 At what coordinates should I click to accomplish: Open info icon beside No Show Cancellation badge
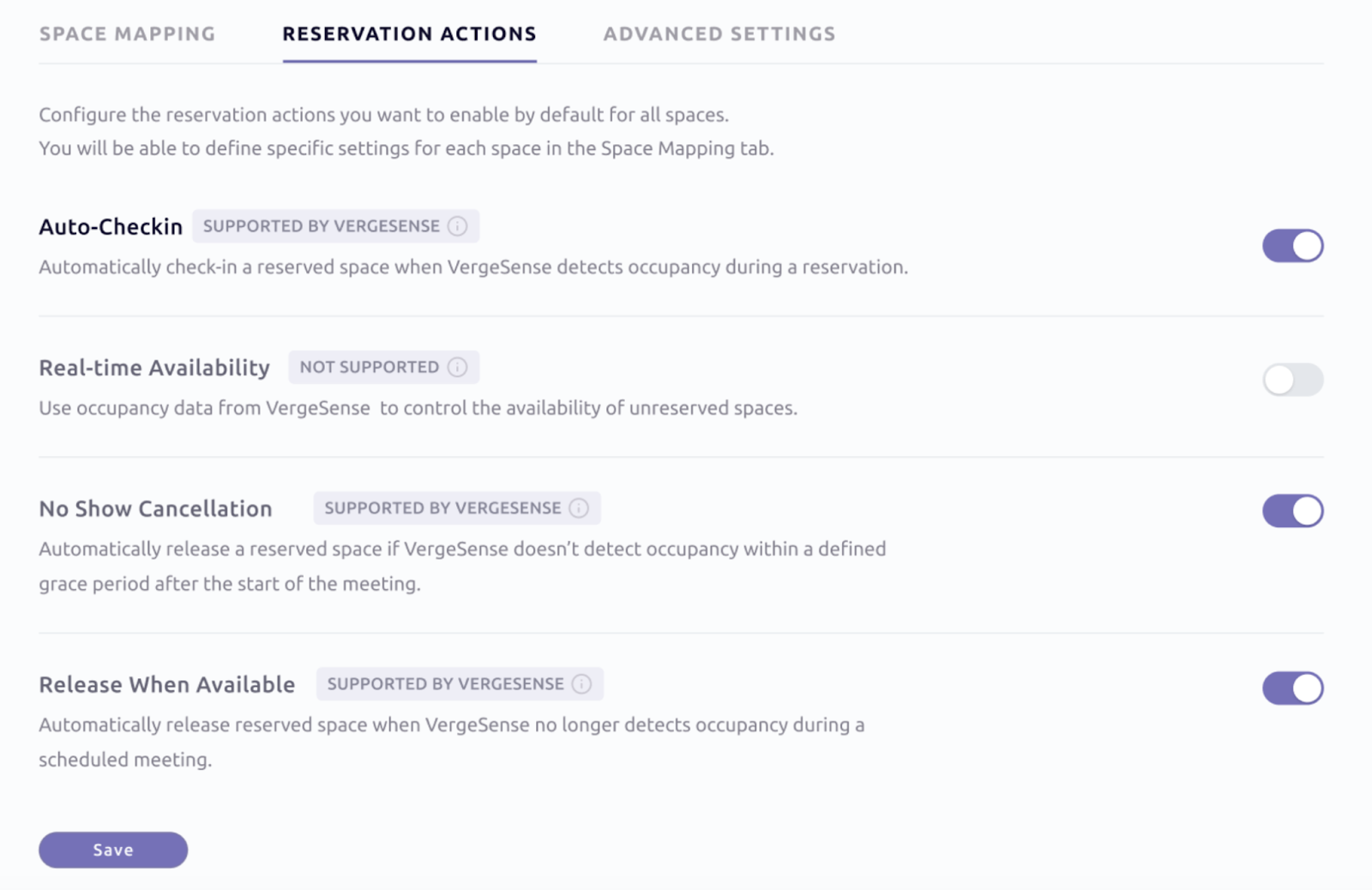tap(580, 508)
